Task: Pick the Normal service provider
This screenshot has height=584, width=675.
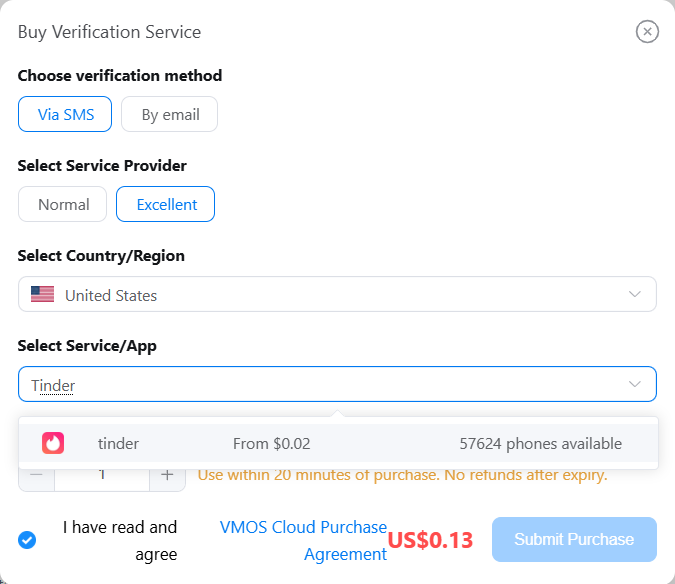Action: pos(62,204)
